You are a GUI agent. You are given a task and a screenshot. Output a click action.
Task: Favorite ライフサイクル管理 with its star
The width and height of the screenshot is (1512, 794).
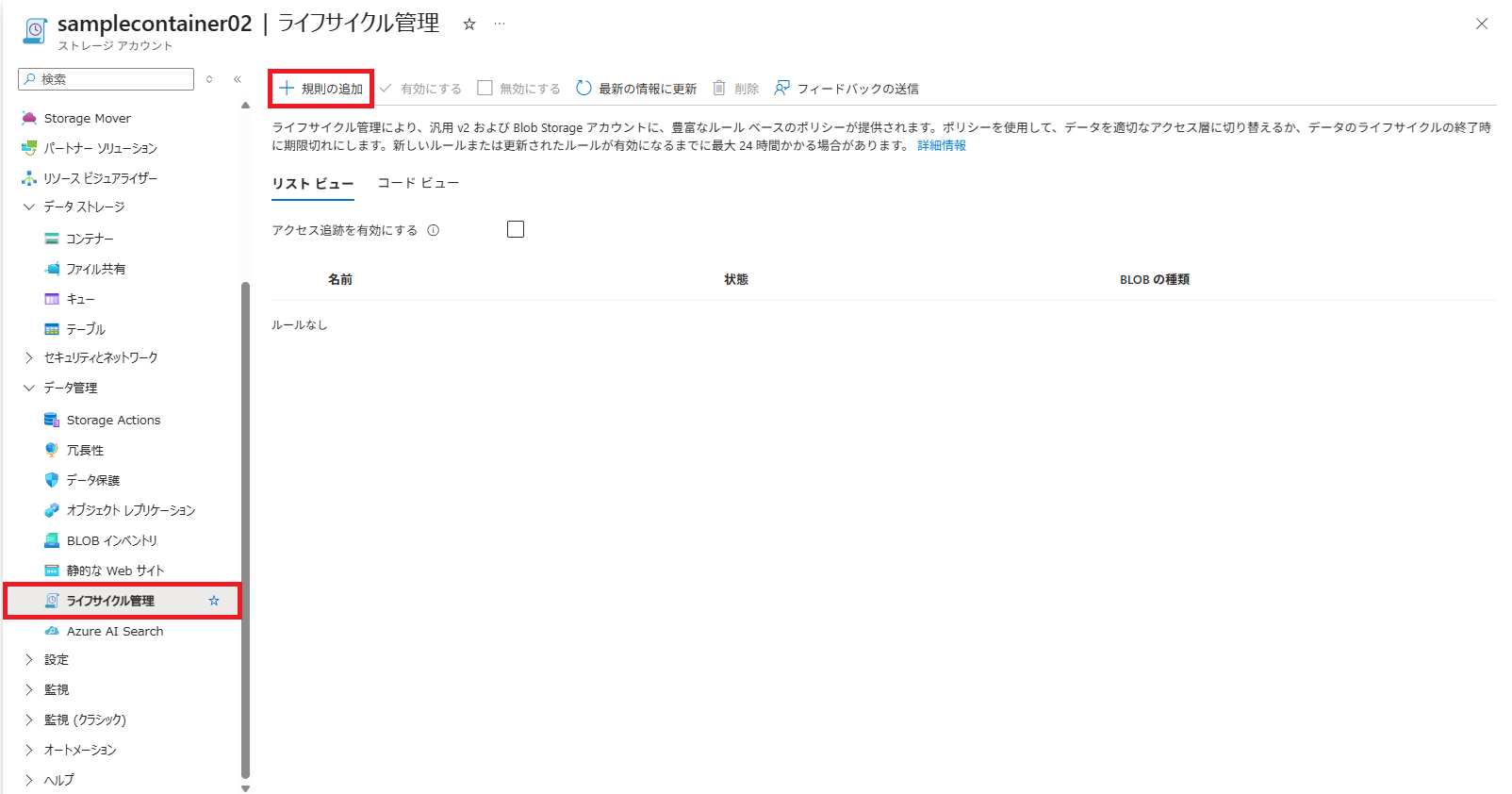[x=214, y=601]
